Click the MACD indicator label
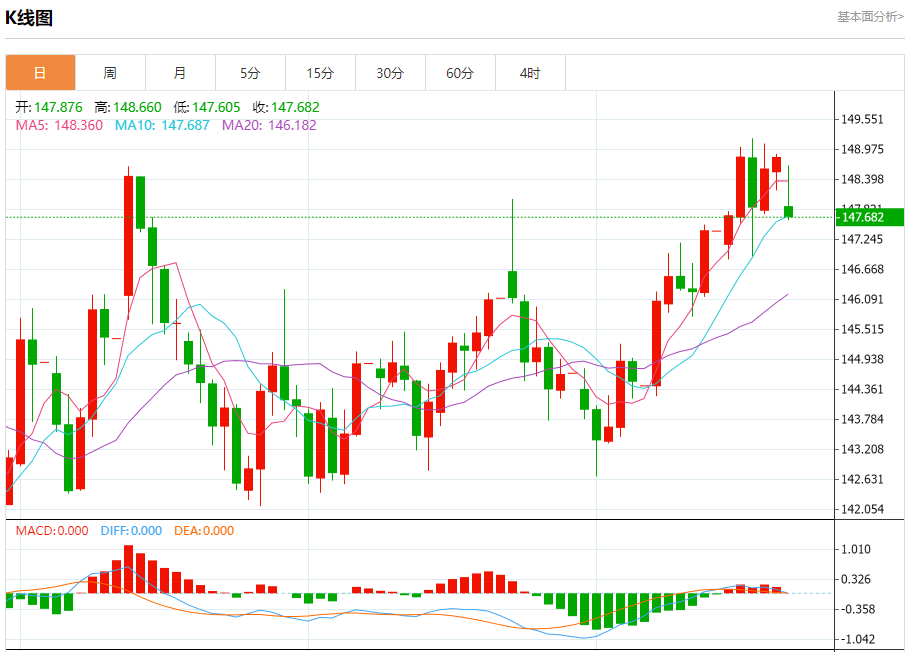909x652 pixels. (52, 531)
